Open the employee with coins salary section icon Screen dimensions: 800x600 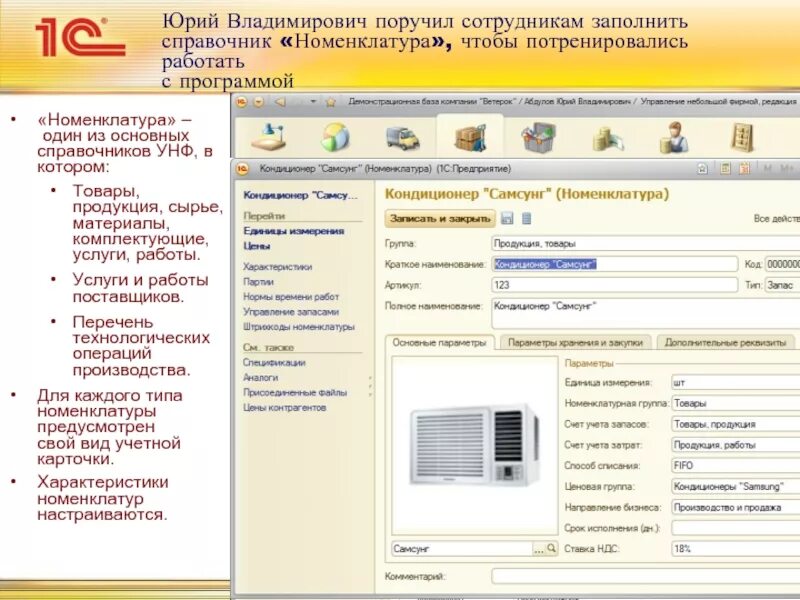(x=675, y=137)
